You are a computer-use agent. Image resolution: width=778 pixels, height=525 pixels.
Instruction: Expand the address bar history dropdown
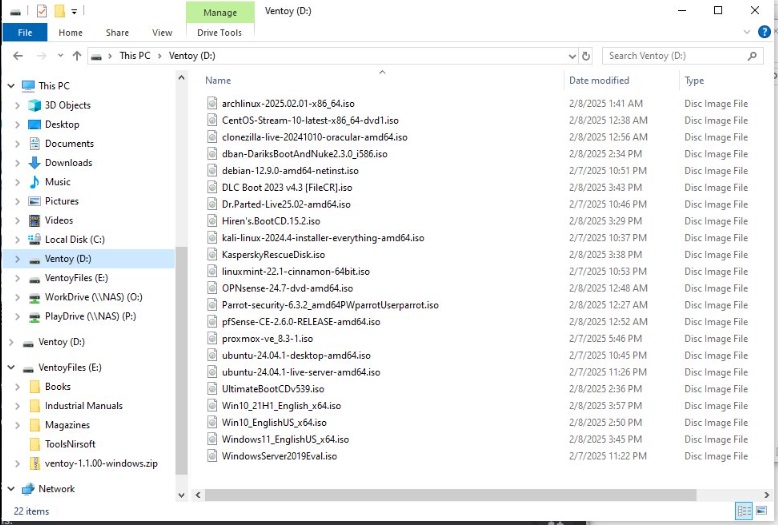(x=572, y=56)
